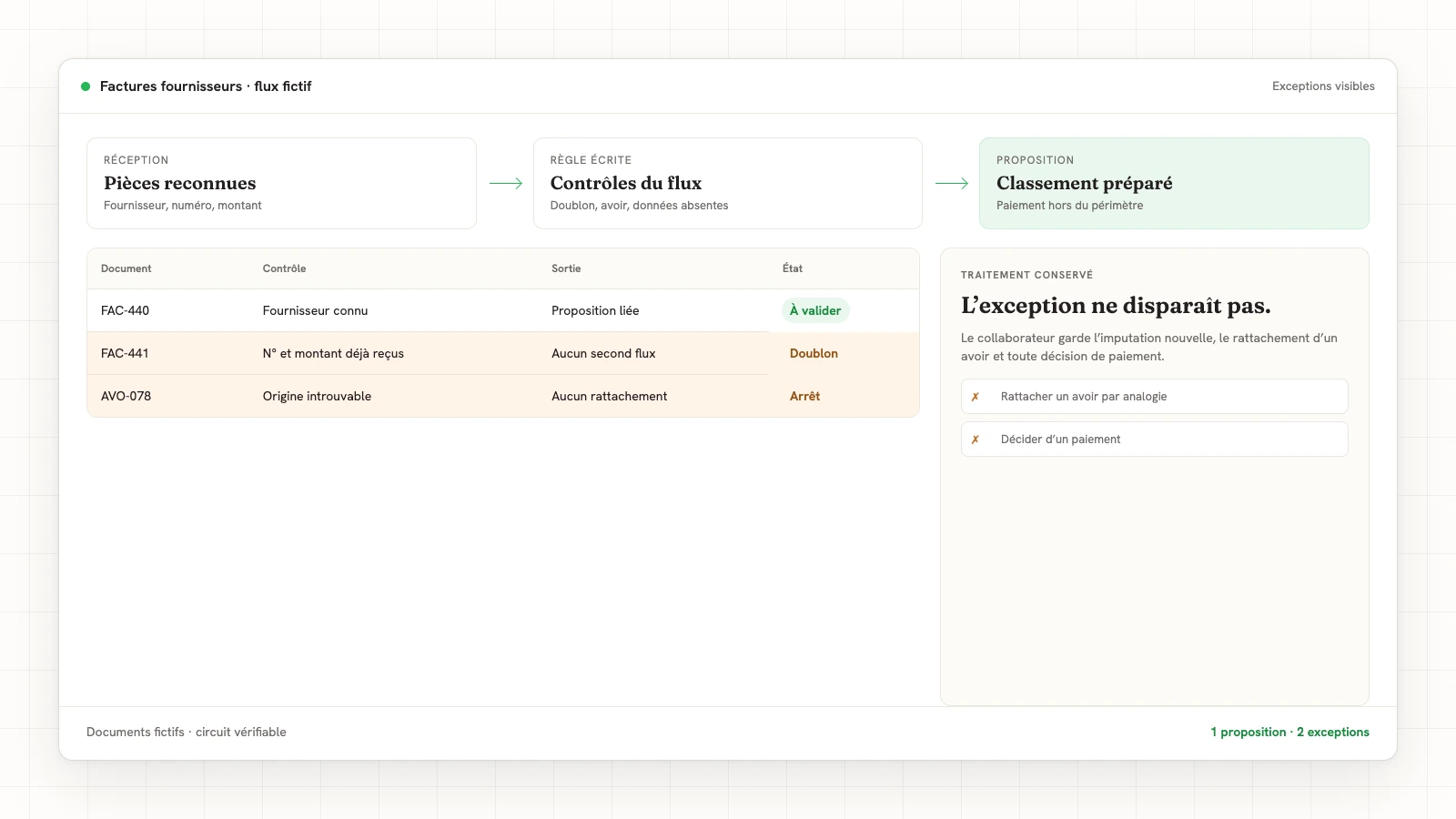
Task: Click the Proposition liée cell
Action: tap(595, 310)
